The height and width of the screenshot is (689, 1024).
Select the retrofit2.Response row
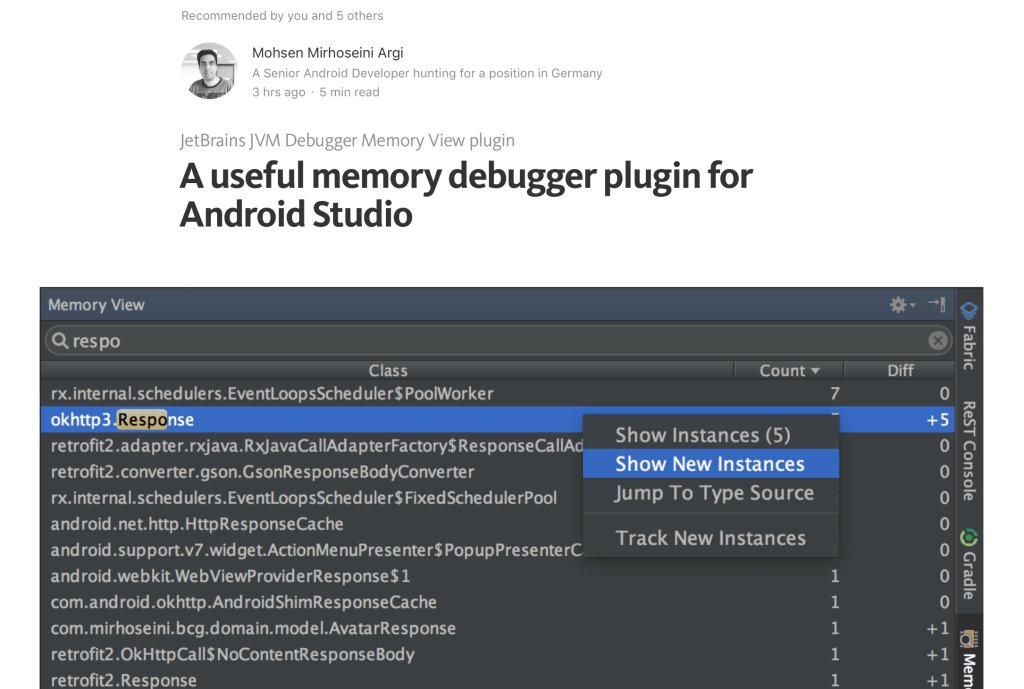(x=498, y=680)
